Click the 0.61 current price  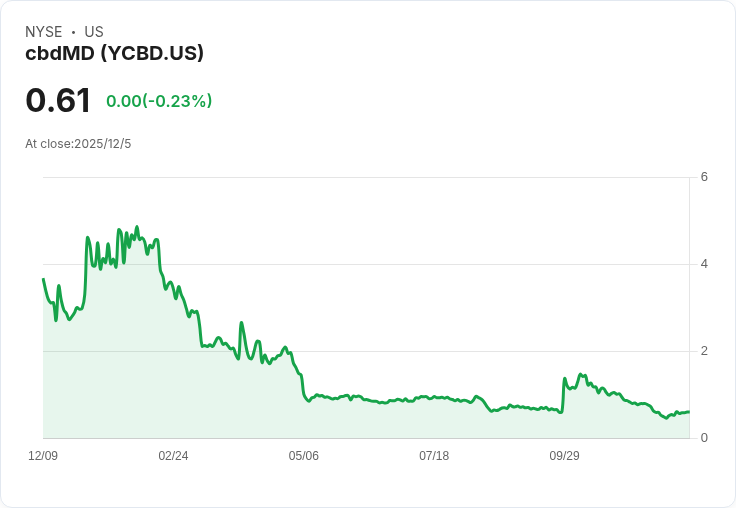58,101
